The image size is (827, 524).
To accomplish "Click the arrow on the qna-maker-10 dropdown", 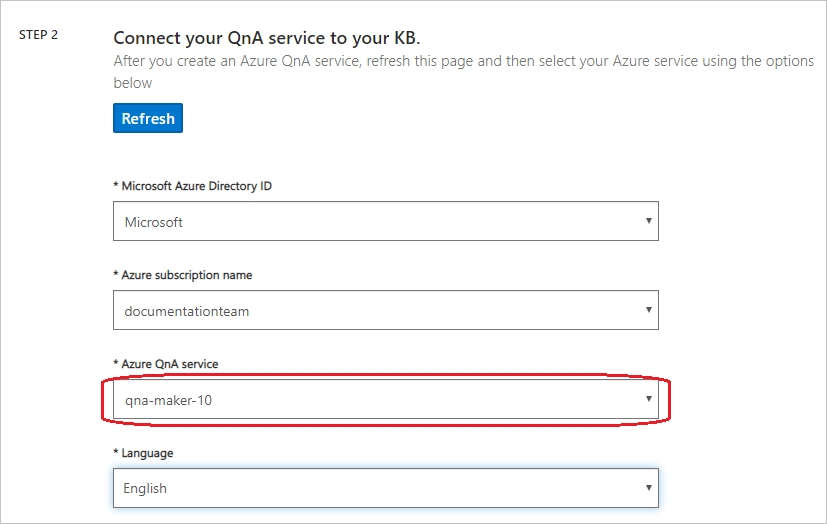I will click(x=649, y=399).
